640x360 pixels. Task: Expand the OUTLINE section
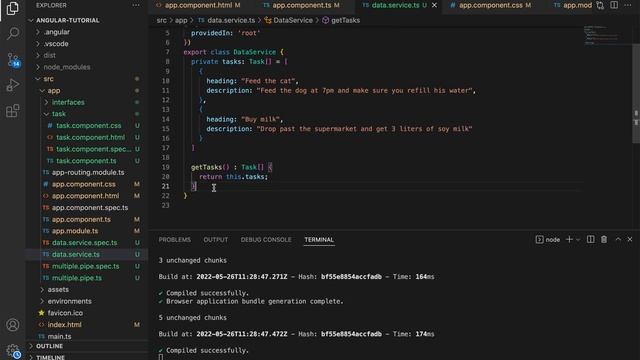[87, 346]
